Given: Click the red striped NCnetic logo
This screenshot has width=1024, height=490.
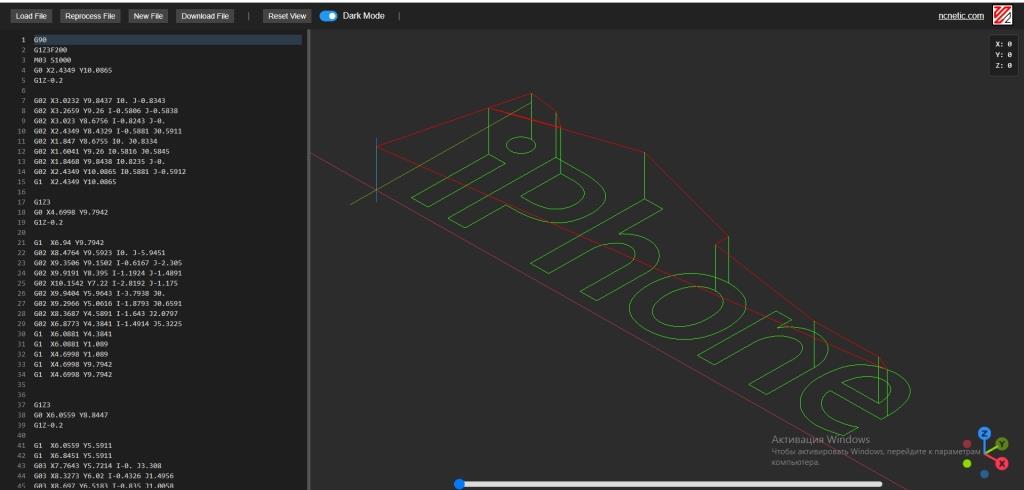Looking at the screenshot, I should 1001,15.
